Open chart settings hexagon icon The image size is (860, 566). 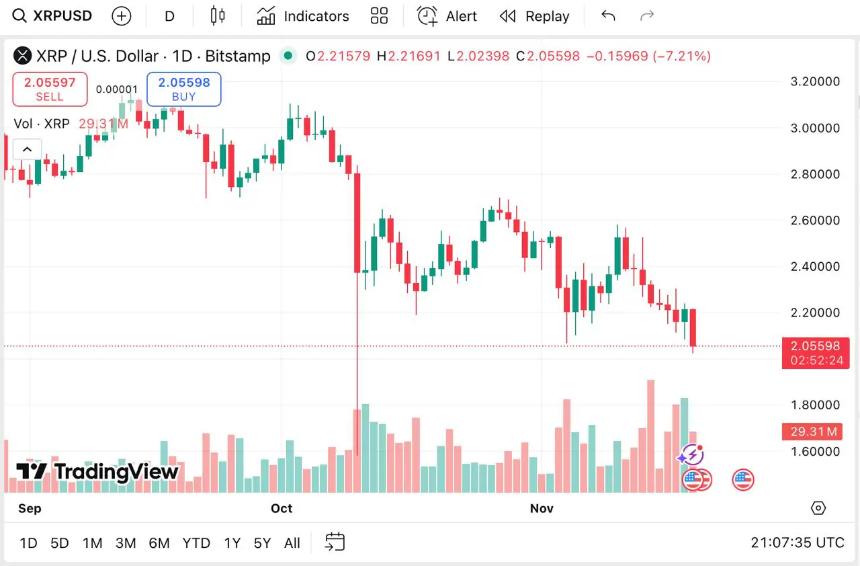(818, 508)
